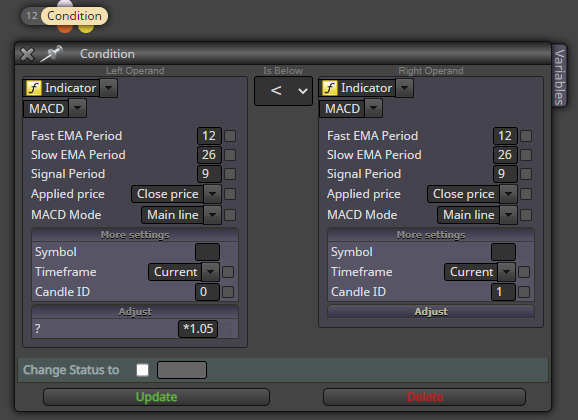Toggle left MACD Mode checkbox
Screen dimensions: 578x420
coord(230,215)
